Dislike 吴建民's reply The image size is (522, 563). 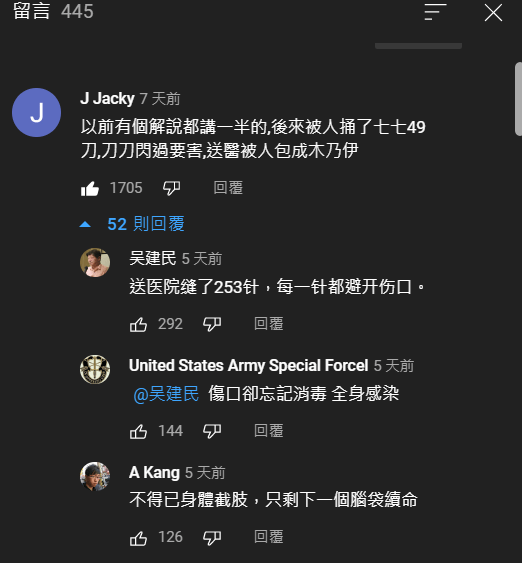point(212,324)
